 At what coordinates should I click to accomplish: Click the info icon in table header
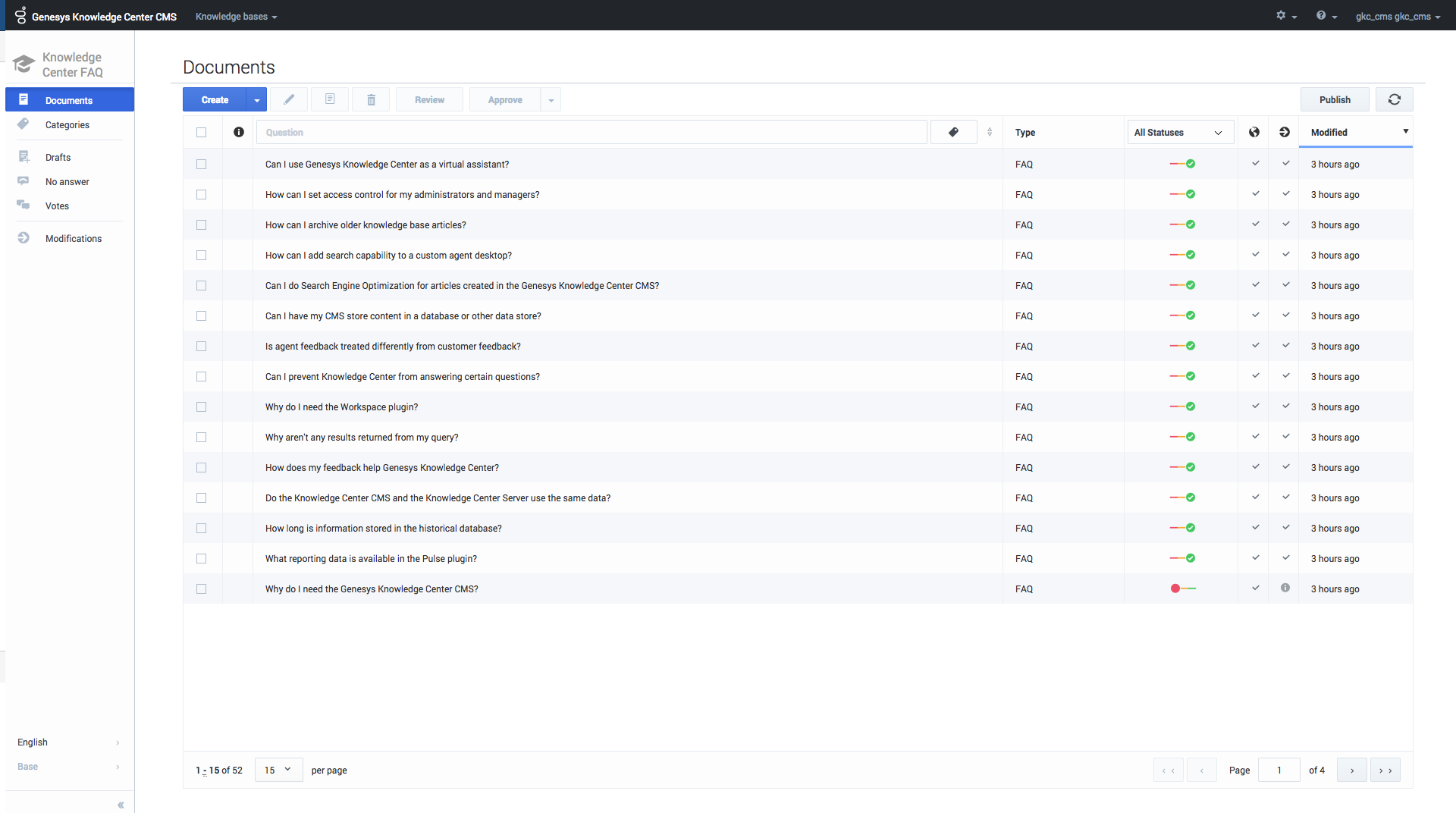[x=239, y=132]
